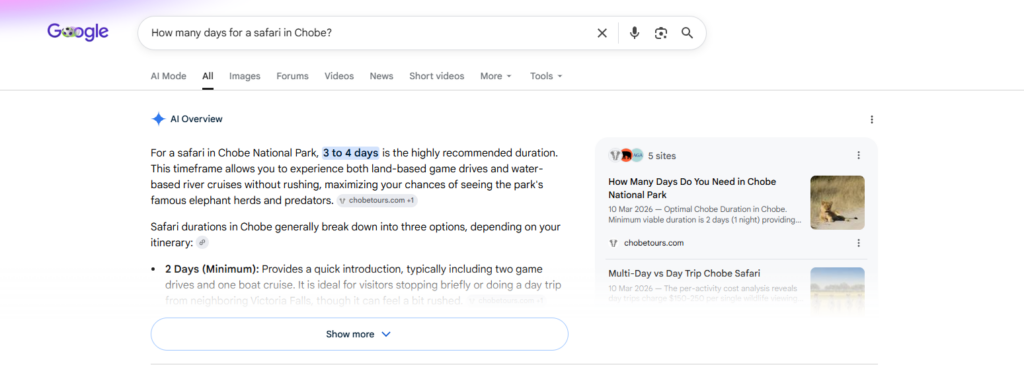
Task: Start voice search with microphone icon
Action: click(634, 33)
